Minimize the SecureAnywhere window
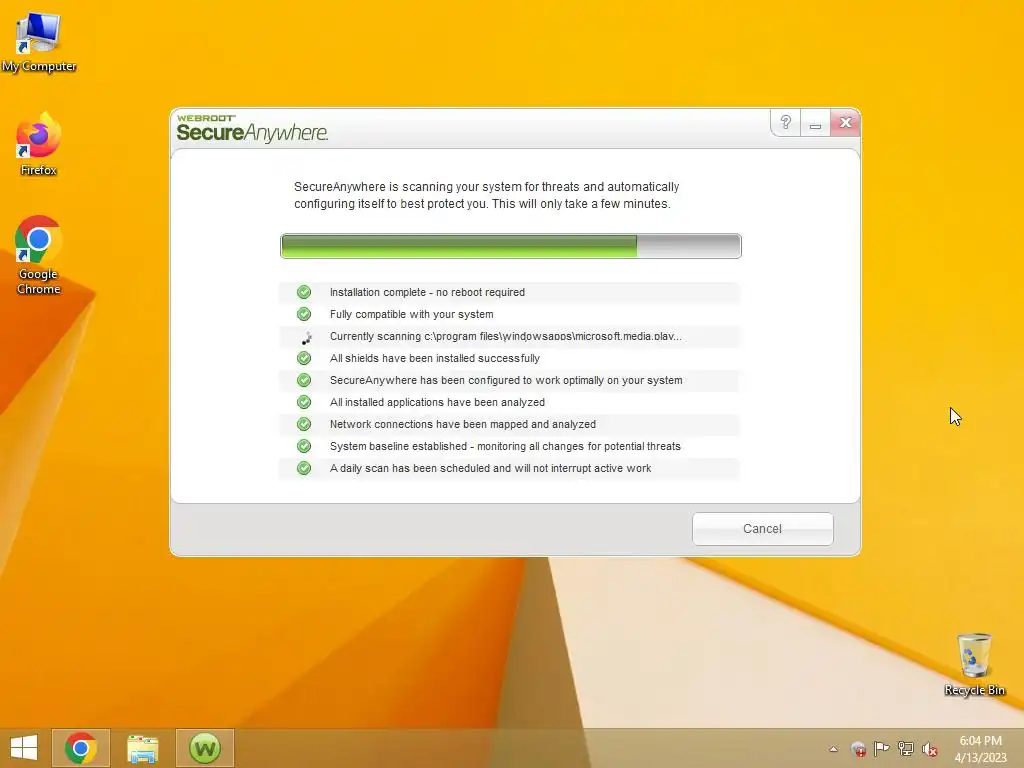Image resolution: width=1024 pixels, height=768 pixels. pos(815,122)
